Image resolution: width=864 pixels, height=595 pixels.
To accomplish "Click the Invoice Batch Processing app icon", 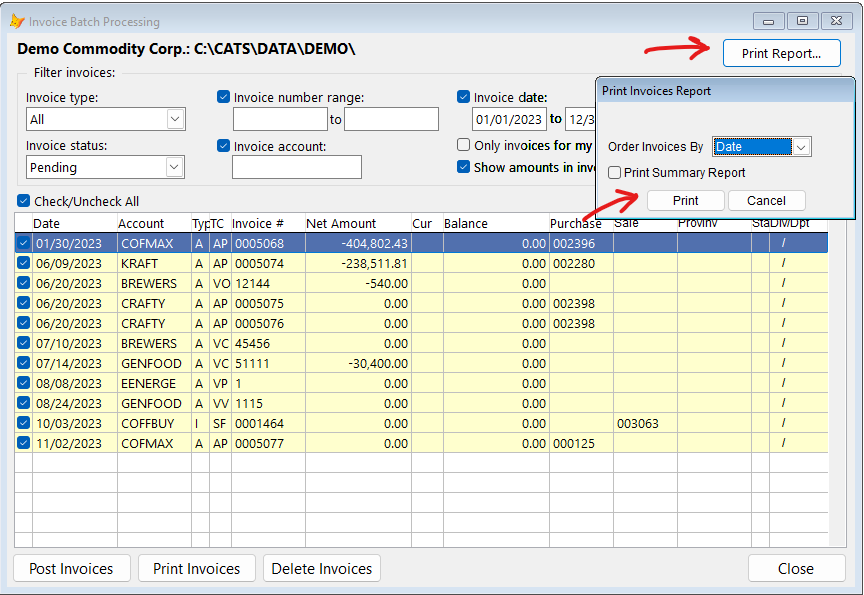I will coord(17,21).
